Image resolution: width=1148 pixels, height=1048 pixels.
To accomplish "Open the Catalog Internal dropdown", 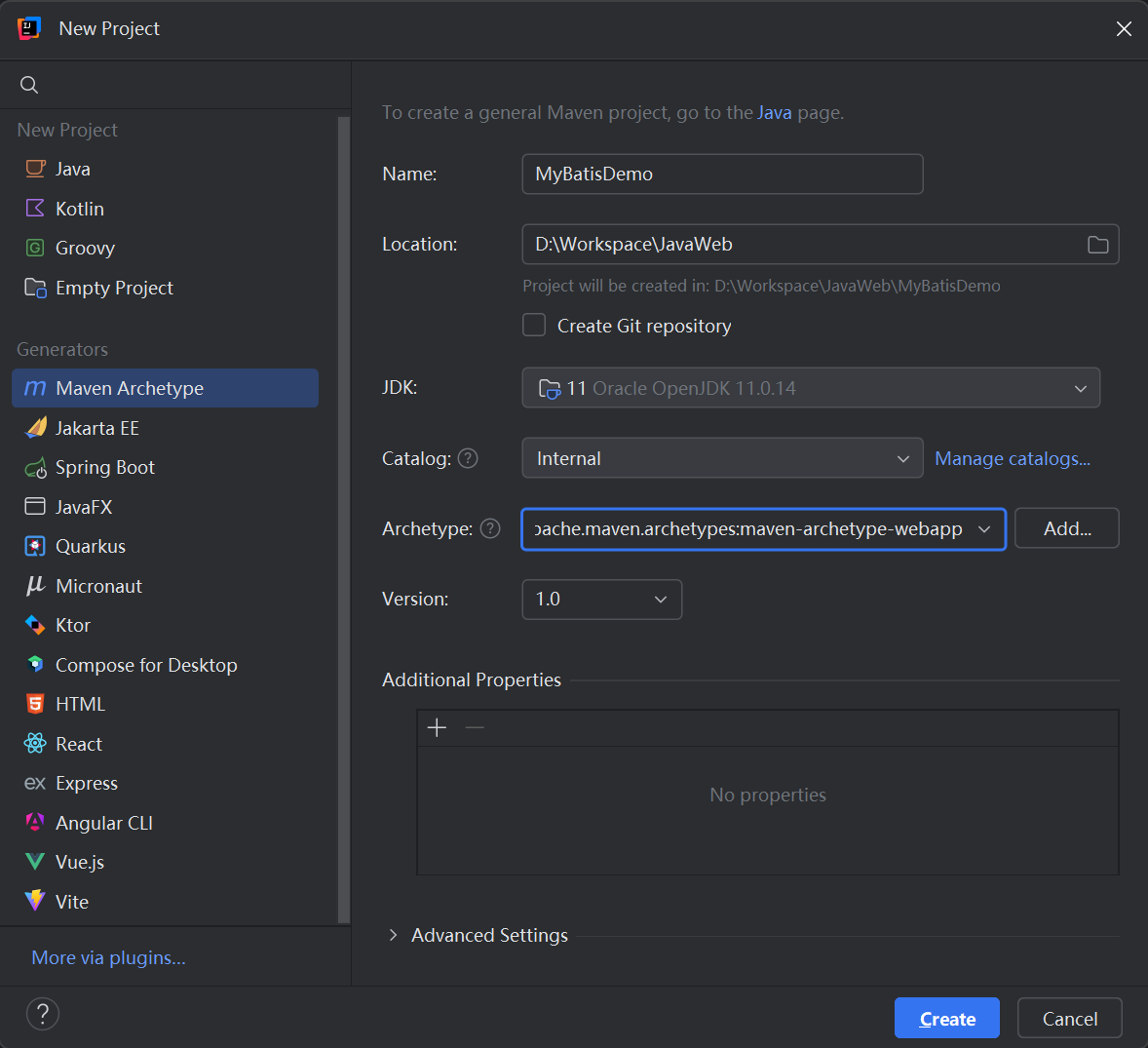I will (722, 458).
